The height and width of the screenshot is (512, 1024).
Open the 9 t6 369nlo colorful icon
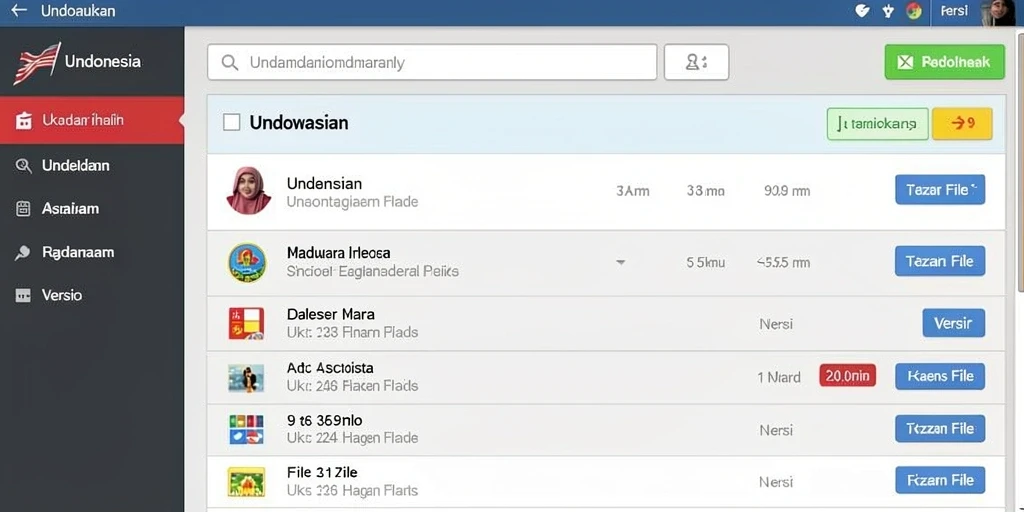click(x=246, y=430)
